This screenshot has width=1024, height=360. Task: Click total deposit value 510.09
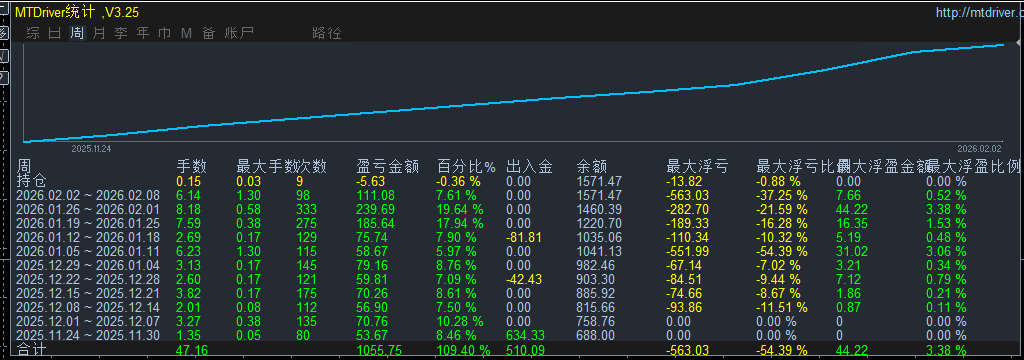(526, 350)
